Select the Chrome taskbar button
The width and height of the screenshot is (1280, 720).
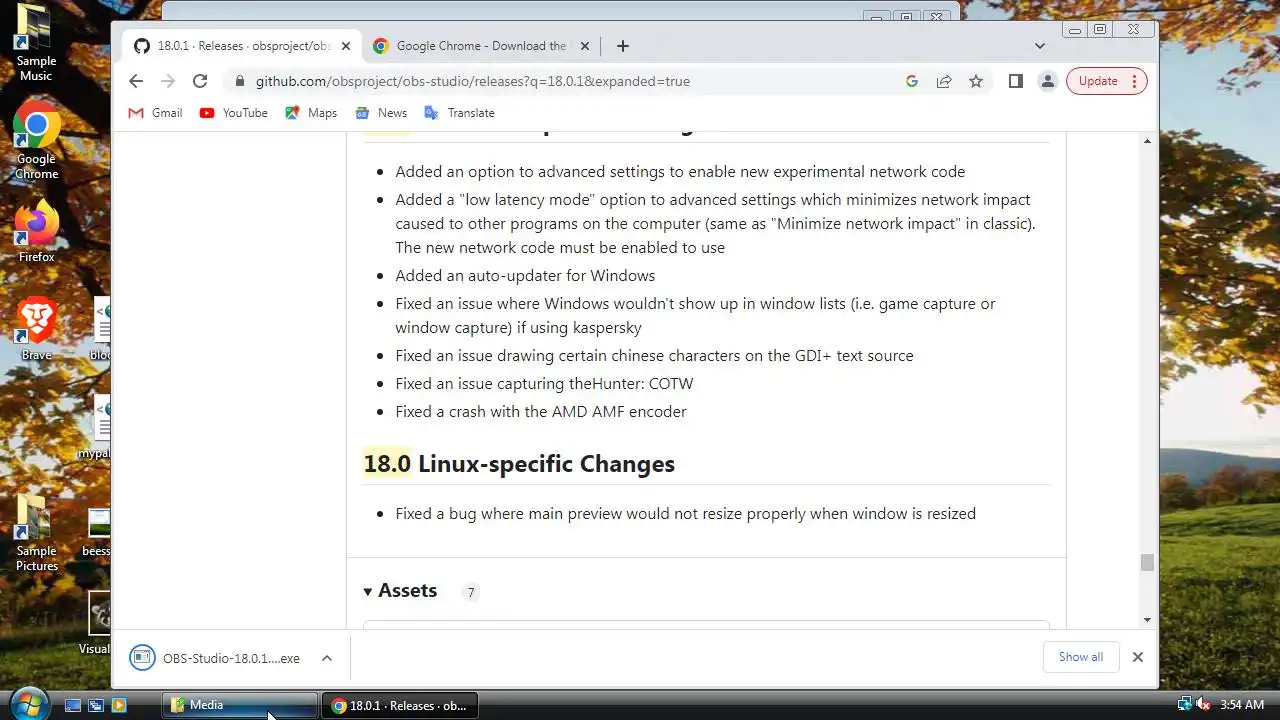[x=400, y=705]
